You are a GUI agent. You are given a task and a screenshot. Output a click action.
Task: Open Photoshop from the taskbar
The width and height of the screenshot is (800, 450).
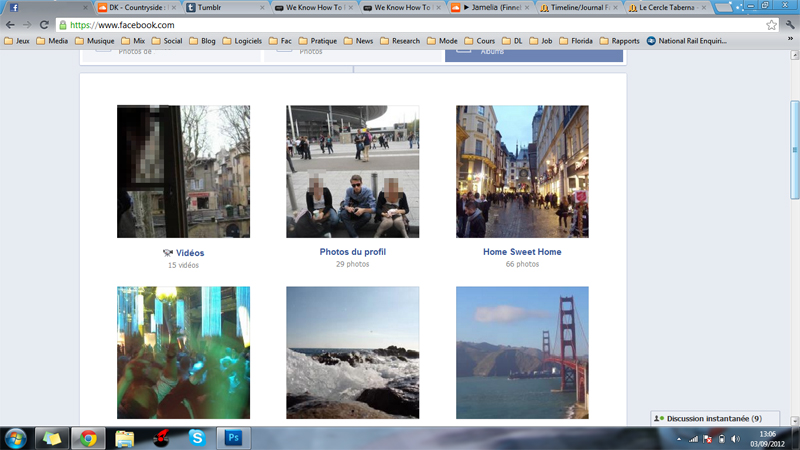[x=233, y=438]
